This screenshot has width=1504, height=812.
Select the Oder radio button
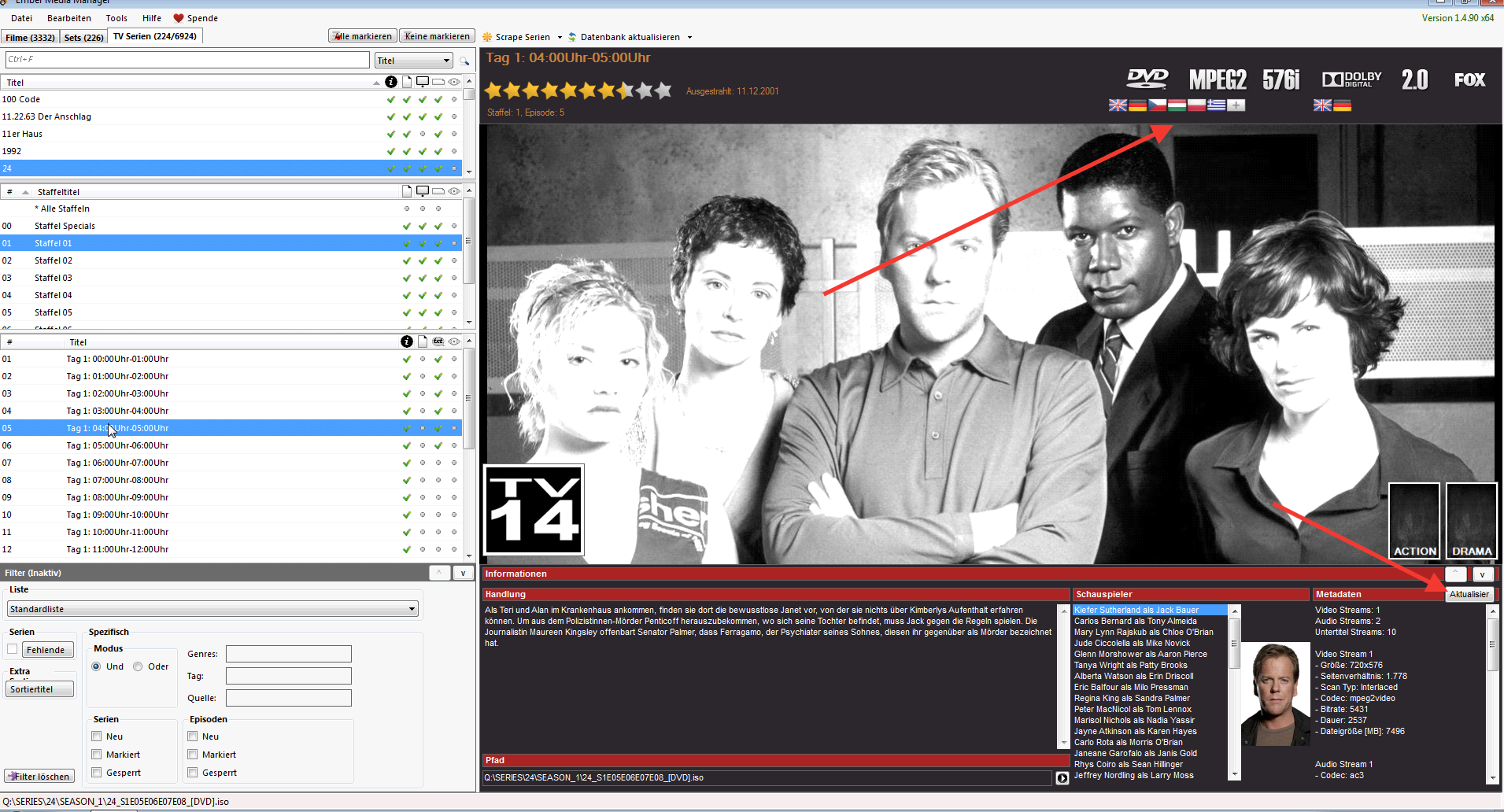[138, 666]
